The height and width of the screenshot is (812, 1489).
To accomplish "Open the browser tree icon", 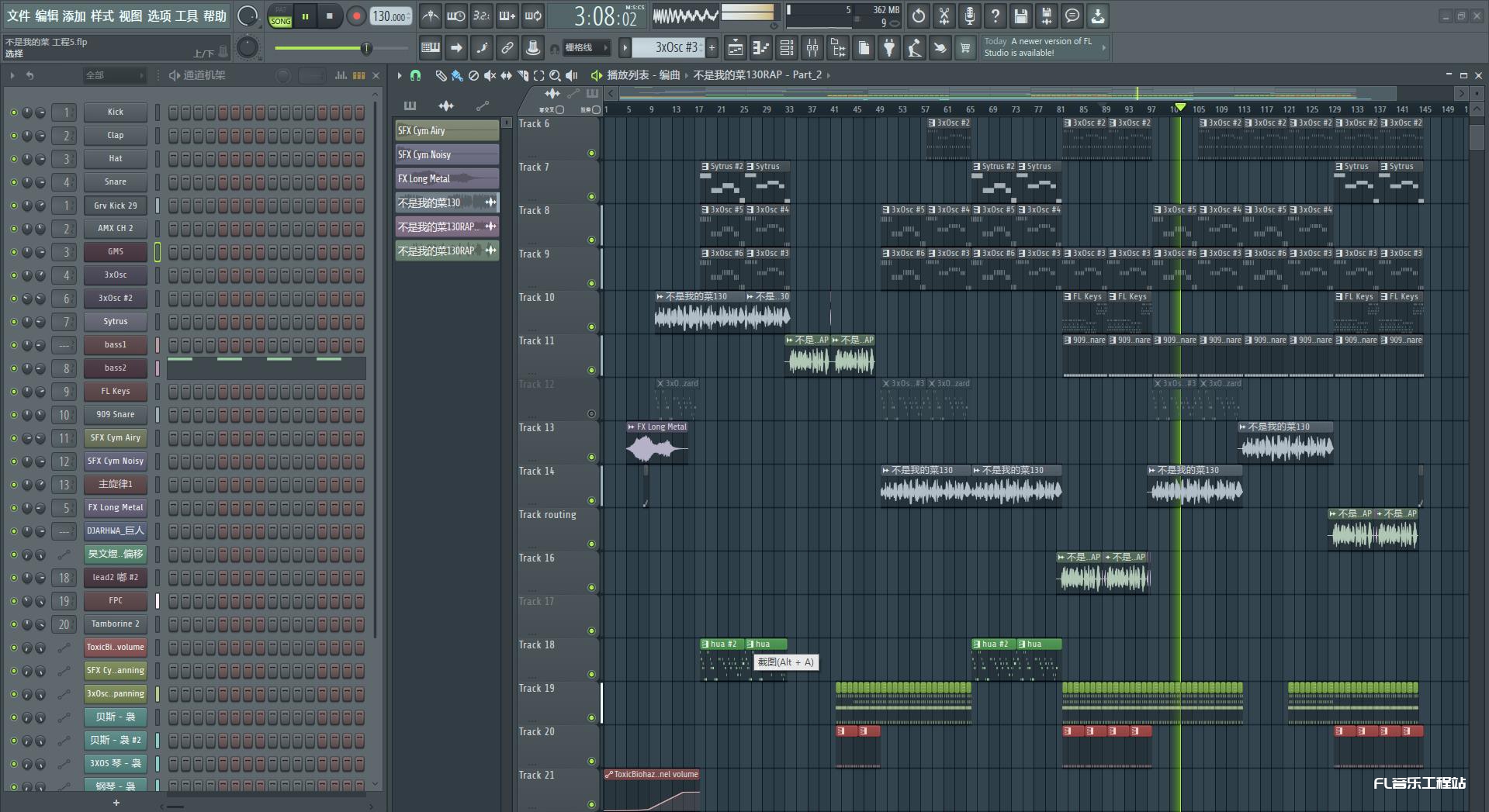I will pos(838,48).
